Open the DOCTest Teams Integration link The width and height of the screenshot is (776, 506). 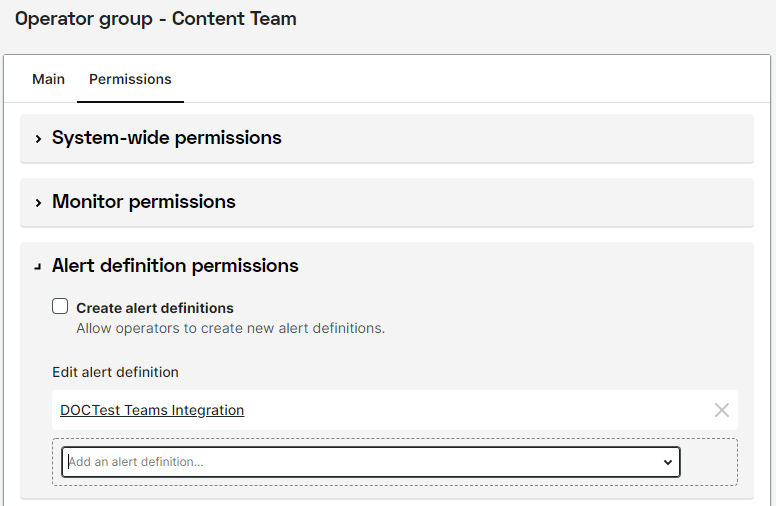pyautogui.click(x=152, y=410)
